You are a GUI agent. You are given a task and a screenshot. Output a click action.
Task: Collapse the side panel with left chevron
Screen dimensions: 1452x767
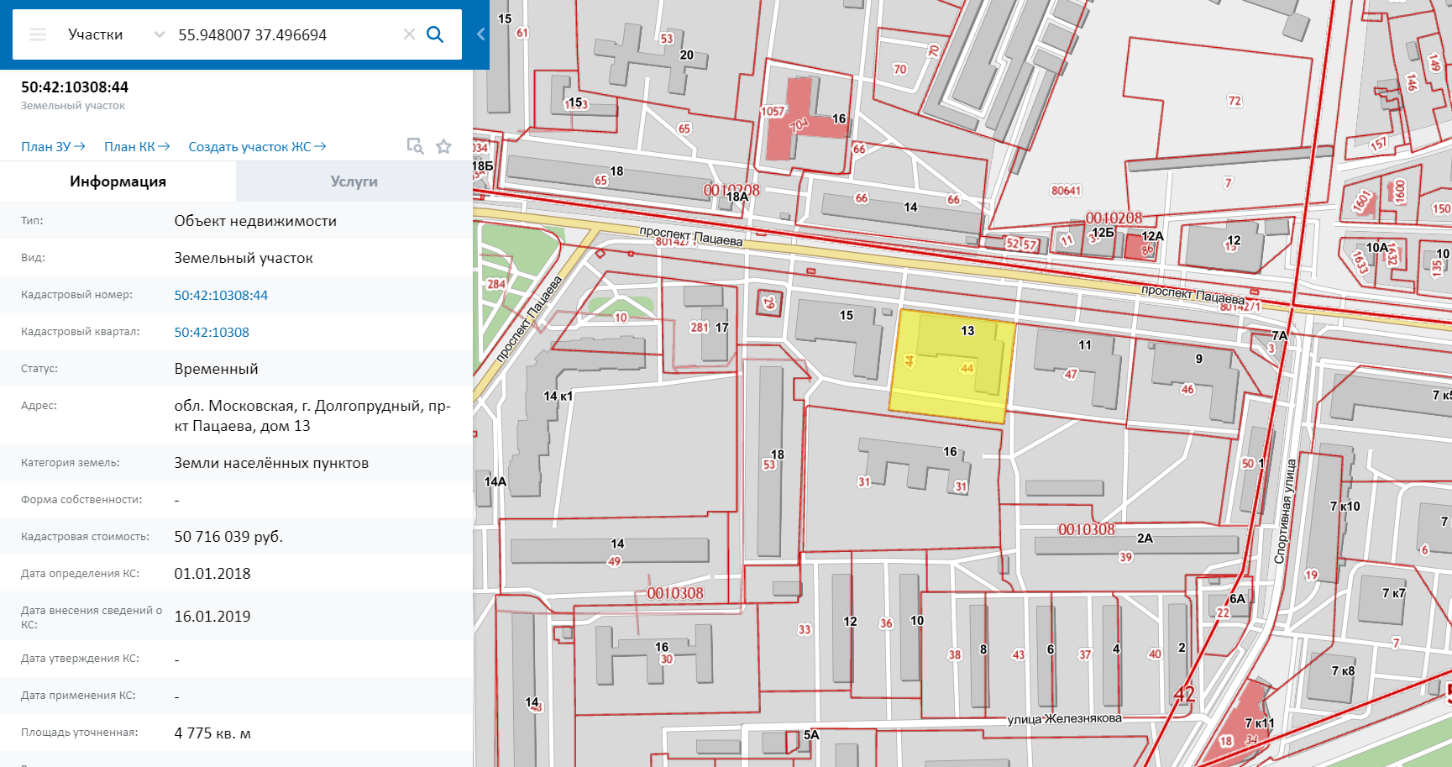(481, 35)
